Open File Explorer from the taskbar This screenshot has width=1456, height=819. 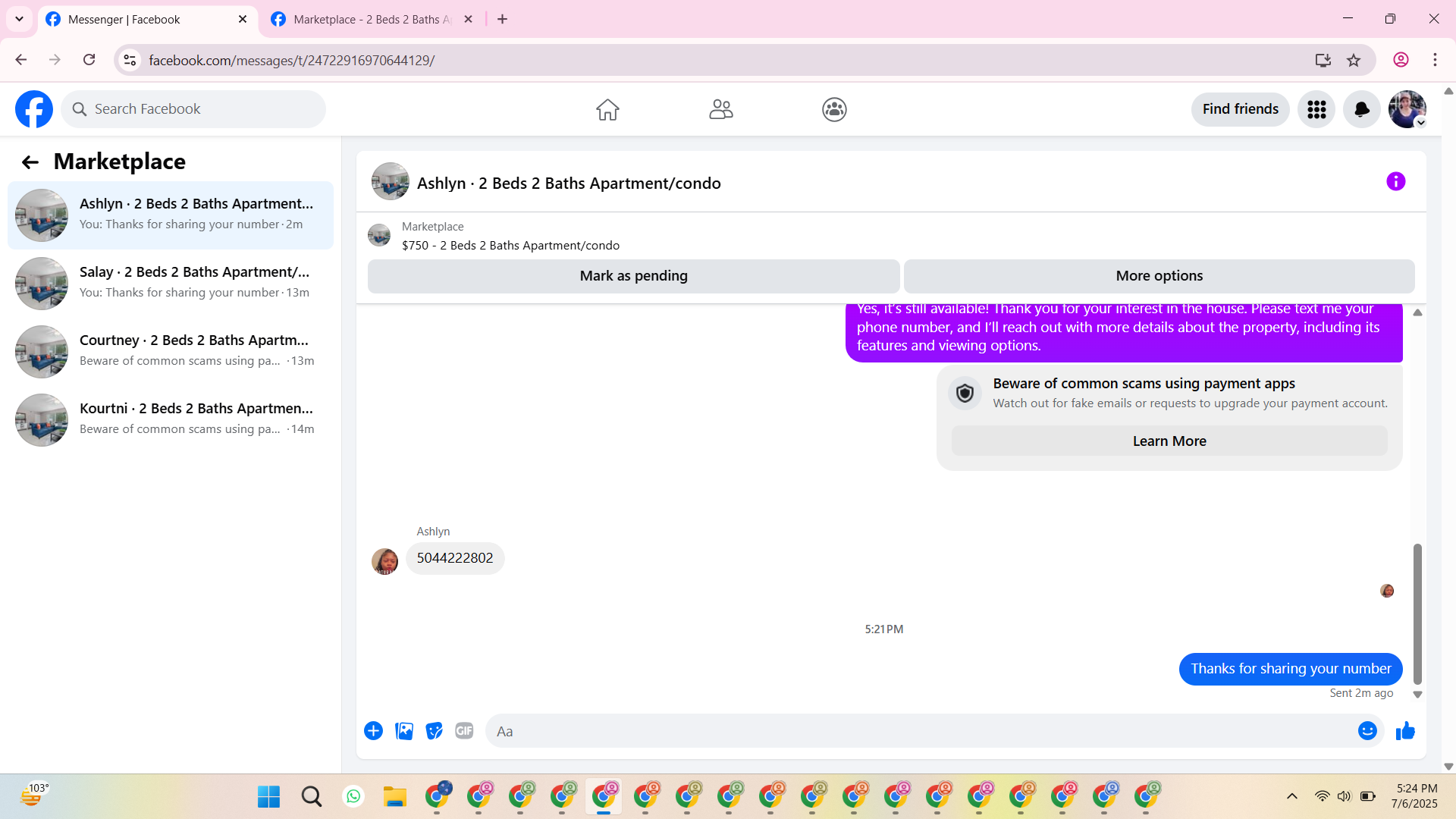394,797
